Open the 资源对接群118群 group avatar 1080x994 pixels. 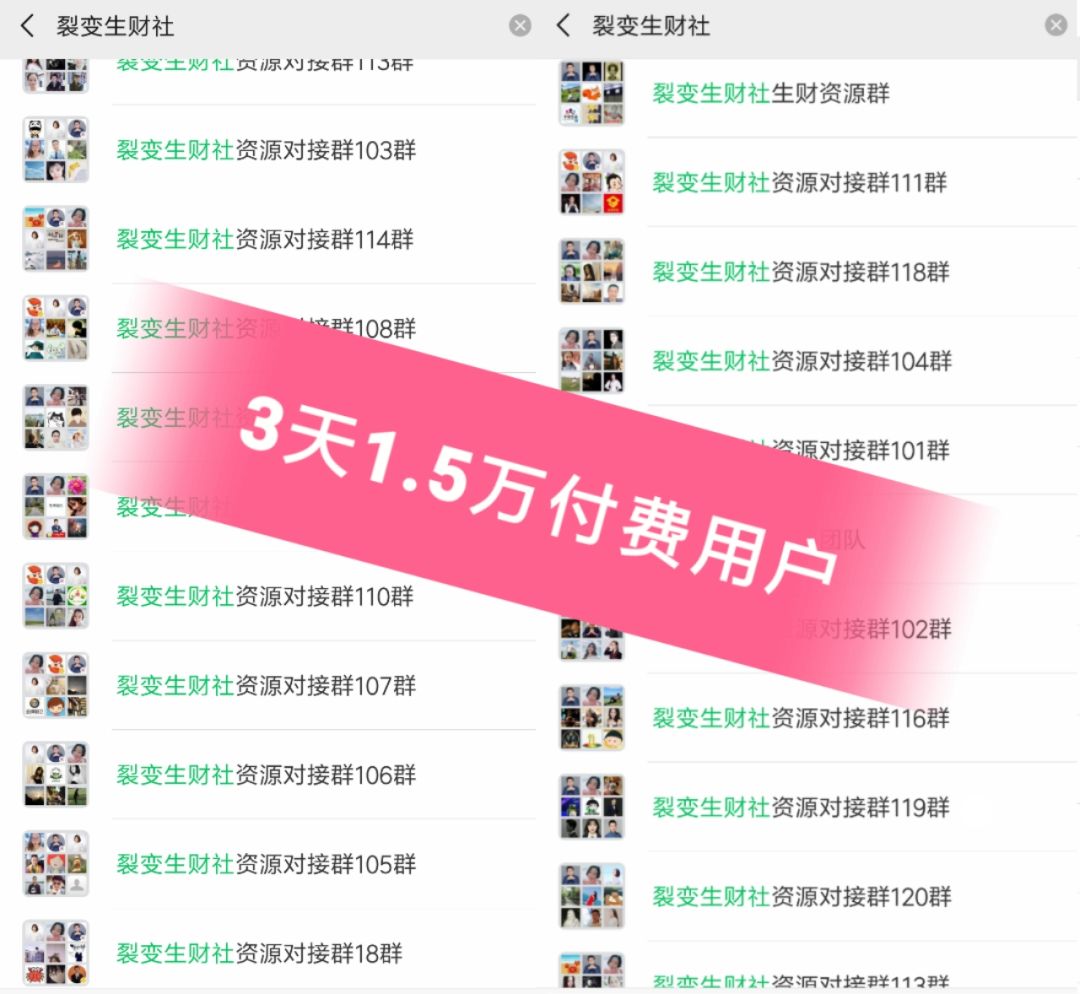tap(592, 271)
